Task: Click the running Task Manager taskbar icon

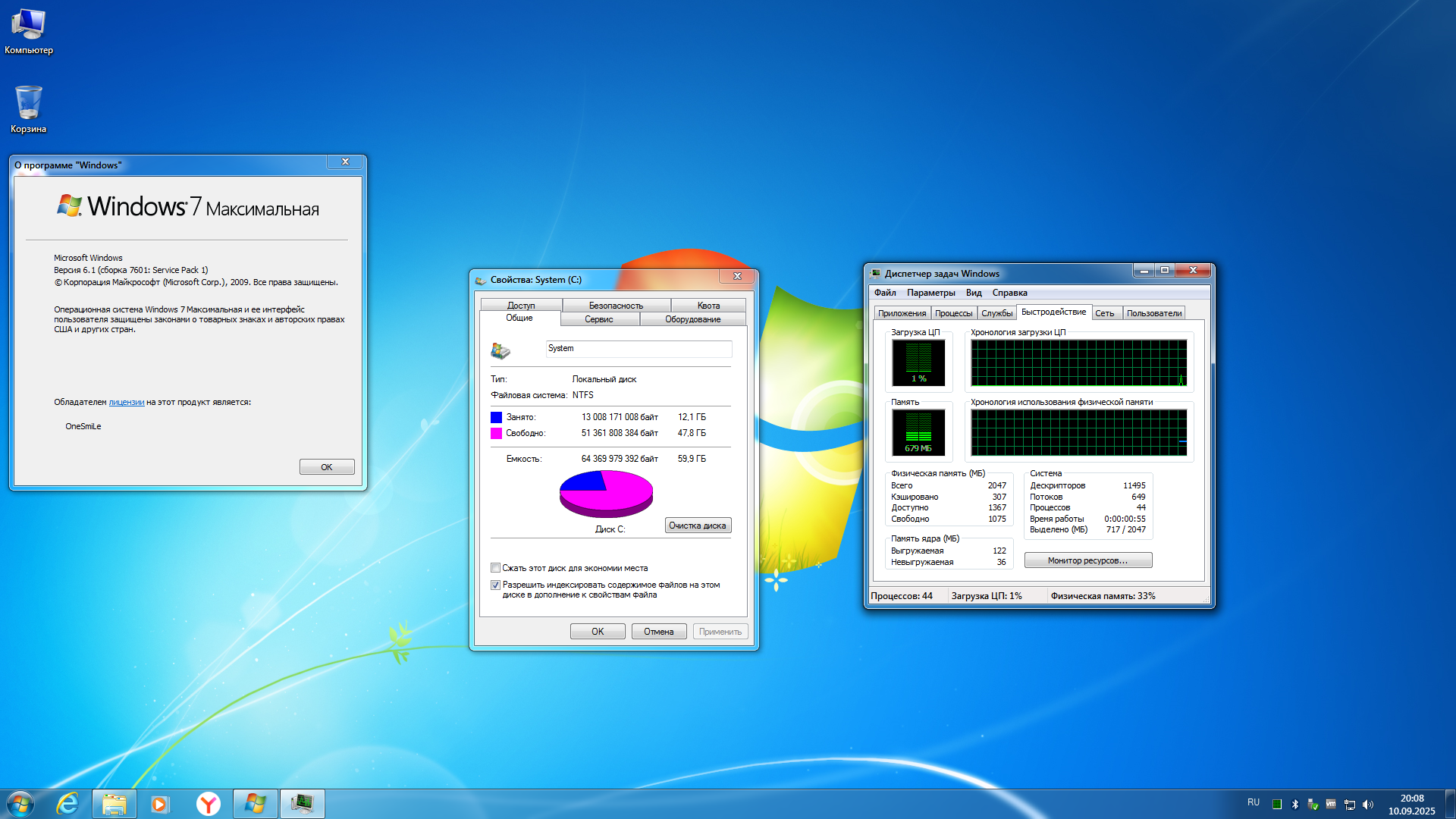Action: point(302,803)
